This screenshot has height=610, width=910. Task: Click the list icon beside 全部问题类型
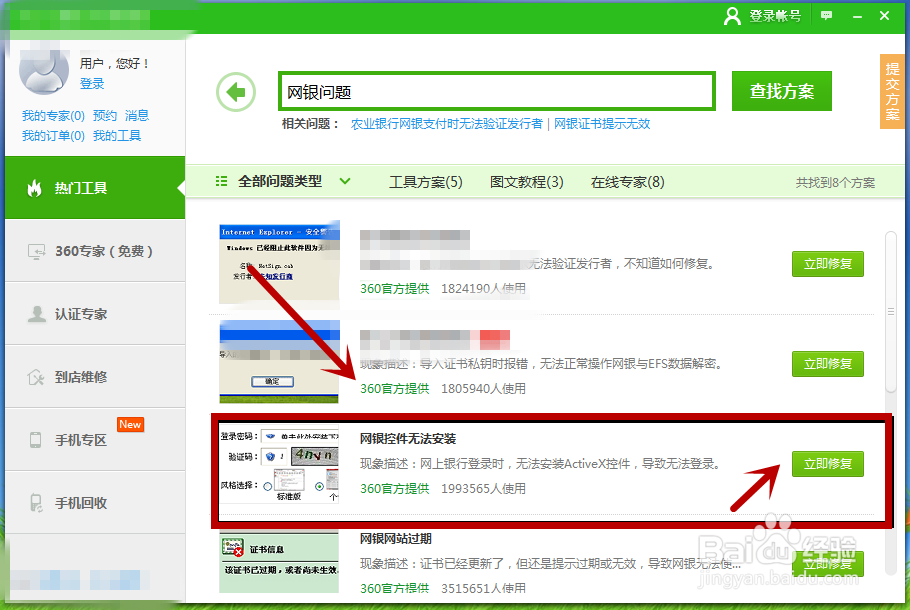coord(221,181)
